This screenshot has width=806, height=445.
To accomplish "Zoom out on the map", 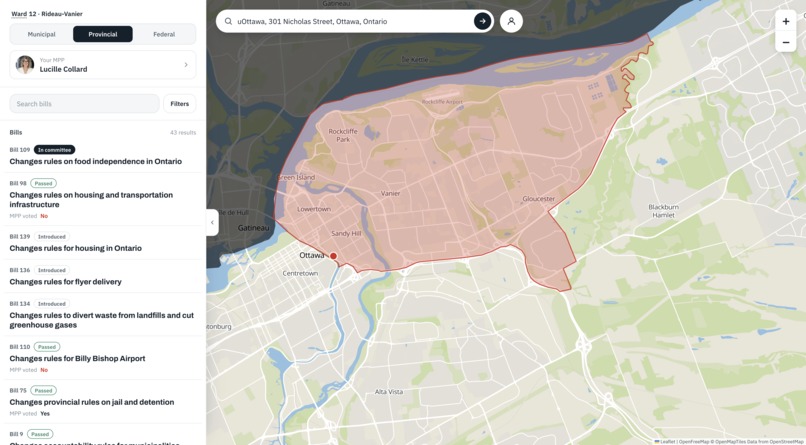I will (785, 42).
